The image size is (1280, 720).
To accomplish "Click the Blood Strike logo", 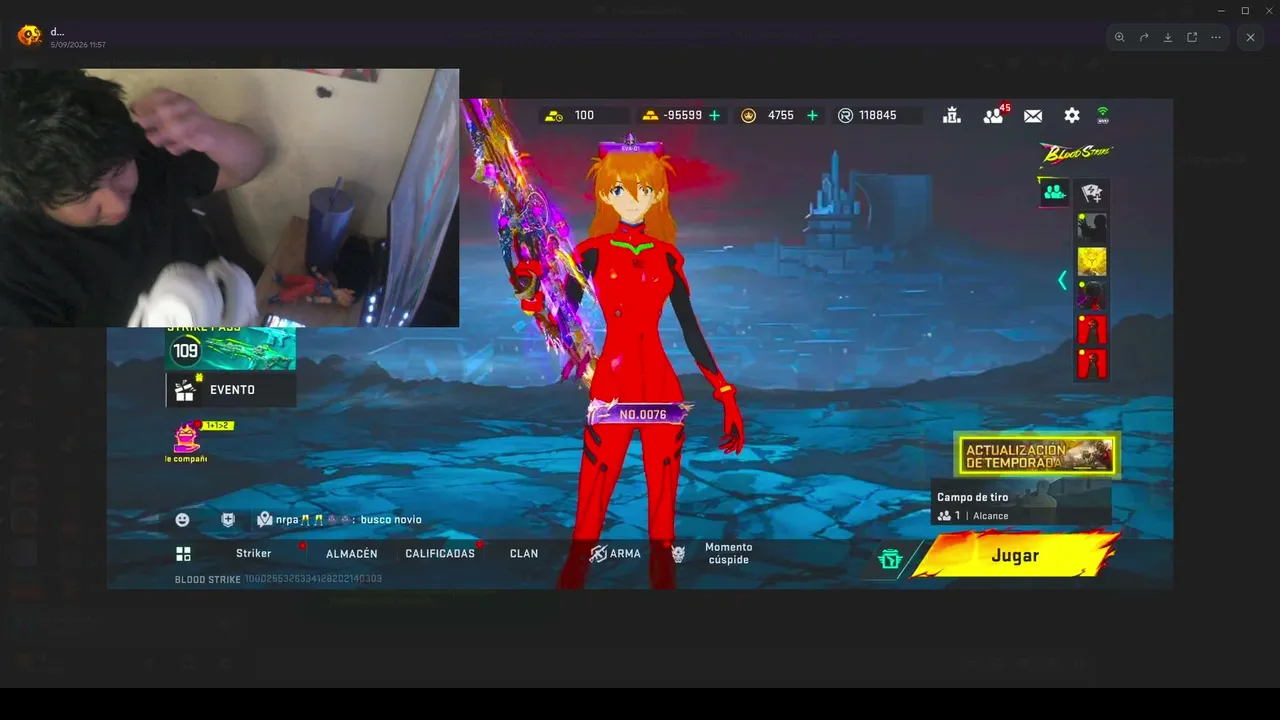I will 1076,153.
